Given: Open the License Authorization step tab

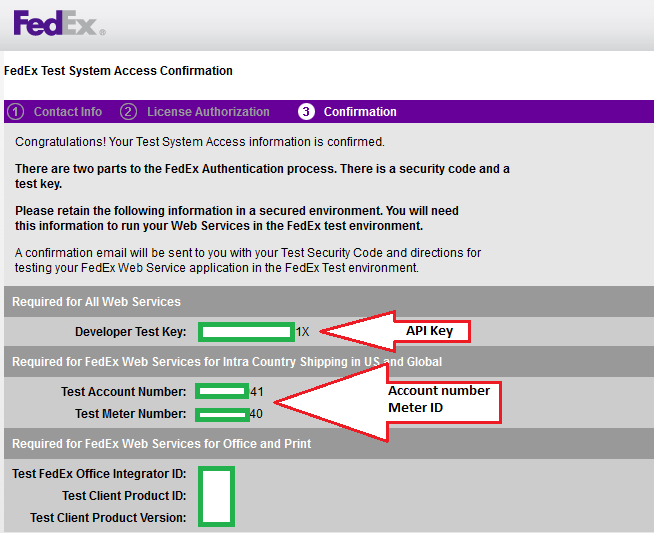Looking at the screenshot, I should coord(208,112).
